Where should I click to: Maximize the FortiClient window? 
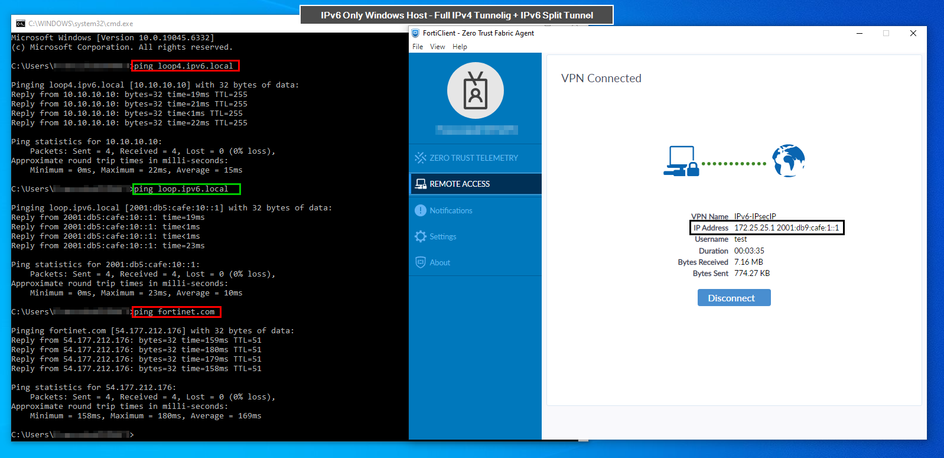tap(886, 33)
